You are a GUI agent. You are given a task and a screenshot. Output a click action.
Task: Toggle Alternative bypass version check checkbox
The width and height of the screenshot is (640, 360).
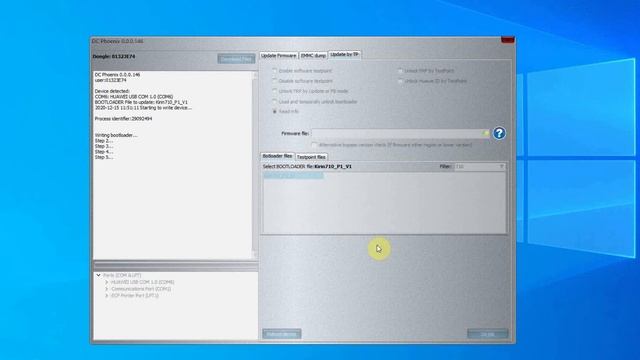point(314,145)
